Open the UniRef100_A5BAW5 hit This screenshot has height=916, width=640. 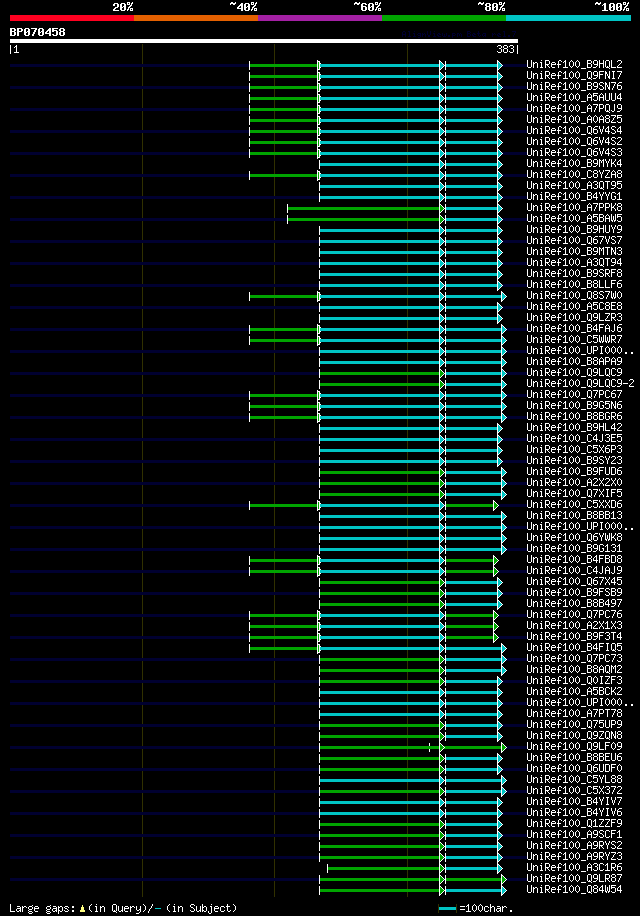574,218
